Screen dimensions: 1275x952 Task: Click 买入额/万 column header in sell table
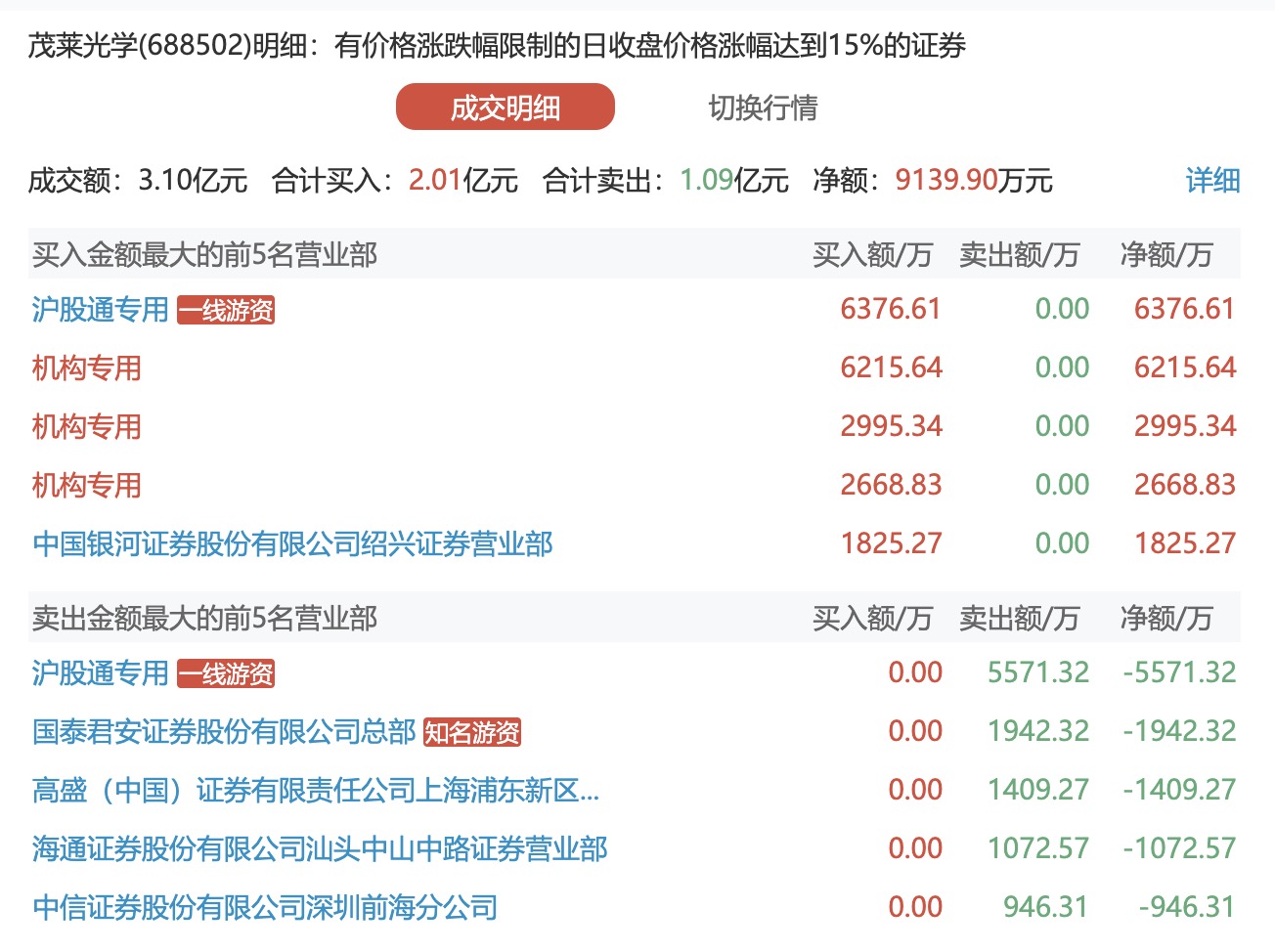pyautogui.click(x=872, y=619)
